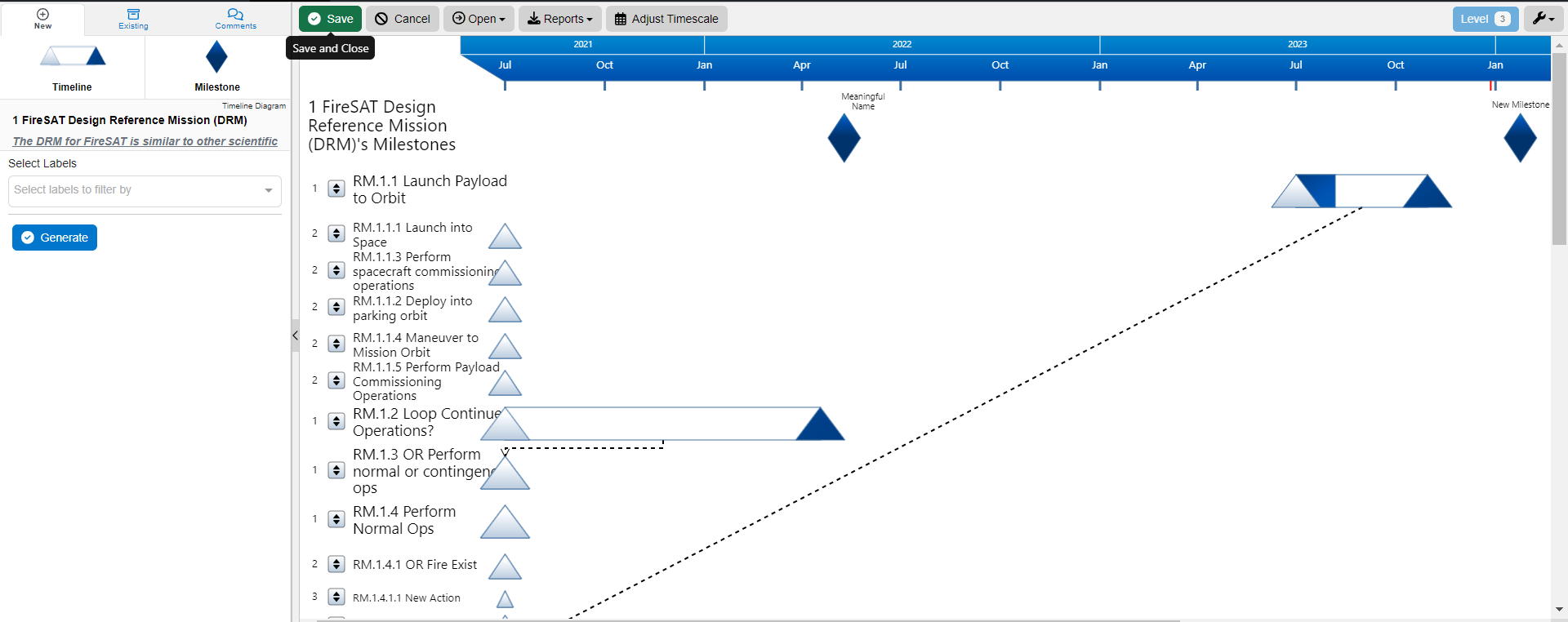The width and height of the screenshot is (1568, 622).
Task: Open the Open dropdown menu
Action: point(479,19)
